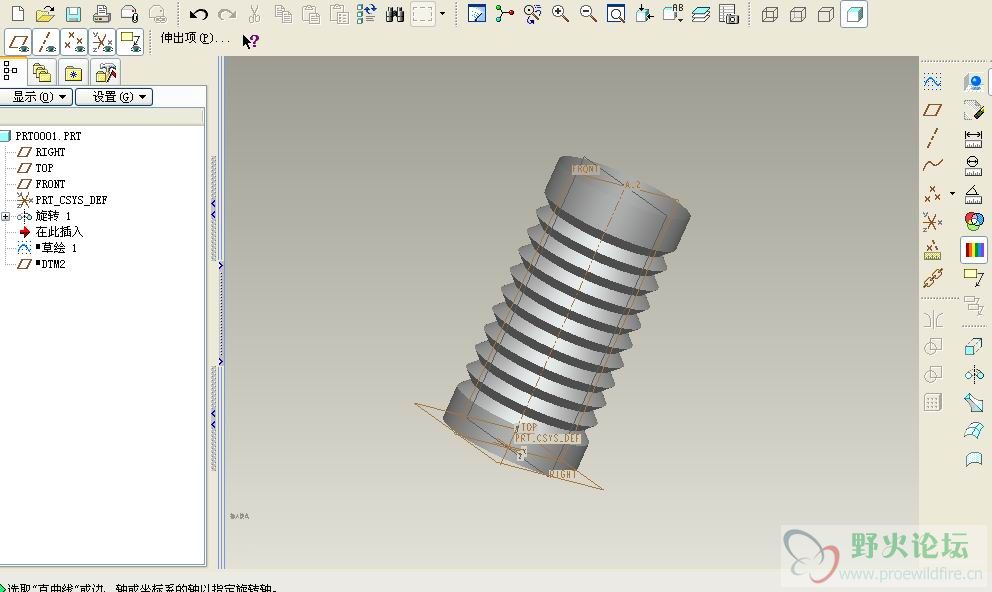Toggle datum axis display
The image size is (992, 592).
[x=46, y=42]
